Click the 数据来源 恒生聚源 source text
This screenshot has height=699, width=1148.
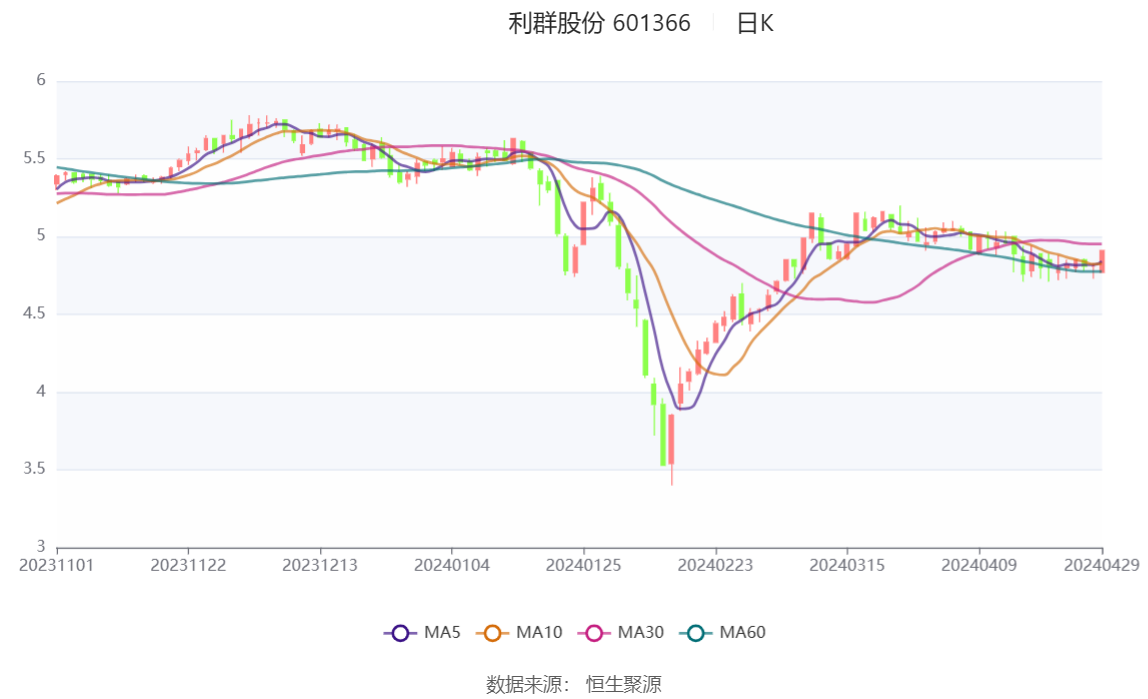point(574,684)
